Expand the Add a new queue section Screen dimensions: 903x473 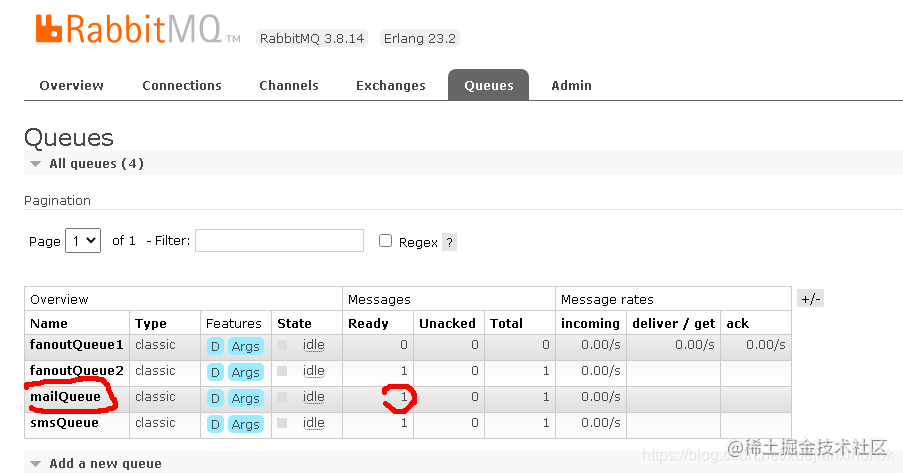tap(97, 463)
